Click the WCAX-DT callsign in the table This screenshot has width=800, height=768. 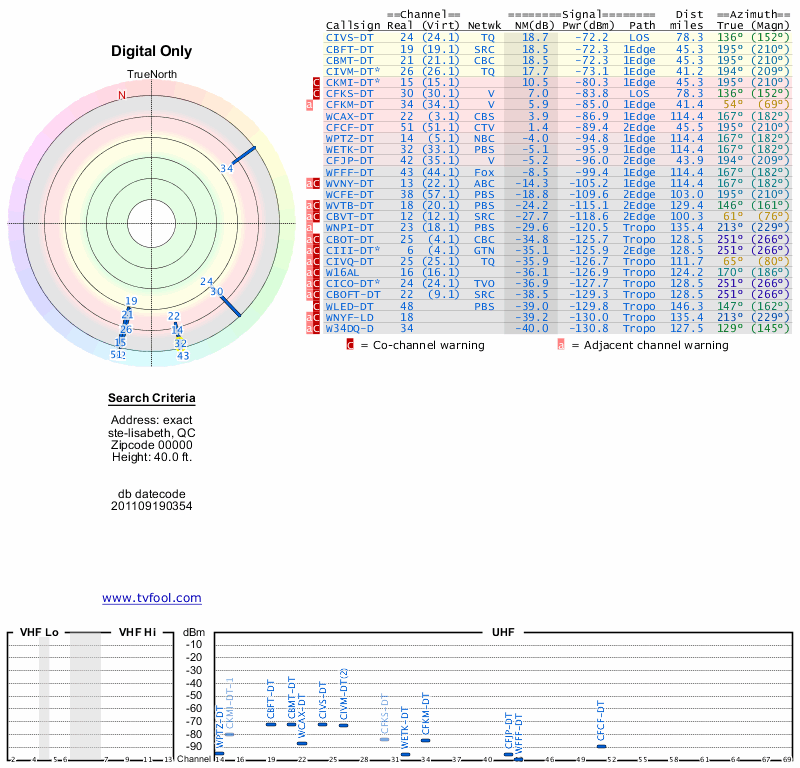coord(350,116)
